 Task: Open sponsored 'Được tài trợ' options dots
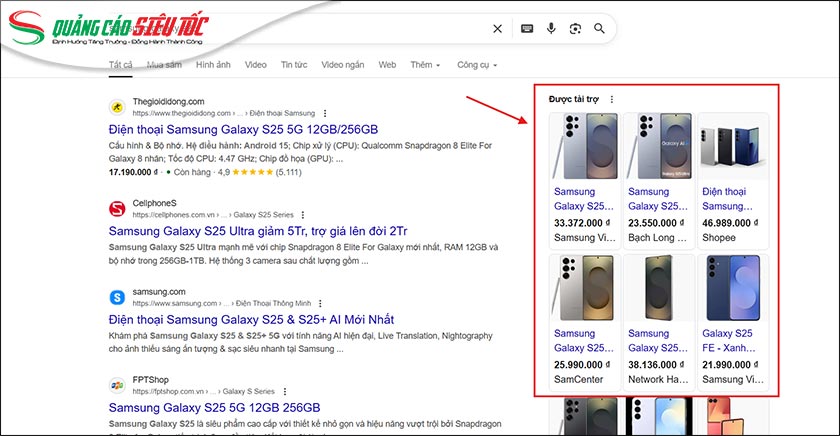[x=612, y=99]
